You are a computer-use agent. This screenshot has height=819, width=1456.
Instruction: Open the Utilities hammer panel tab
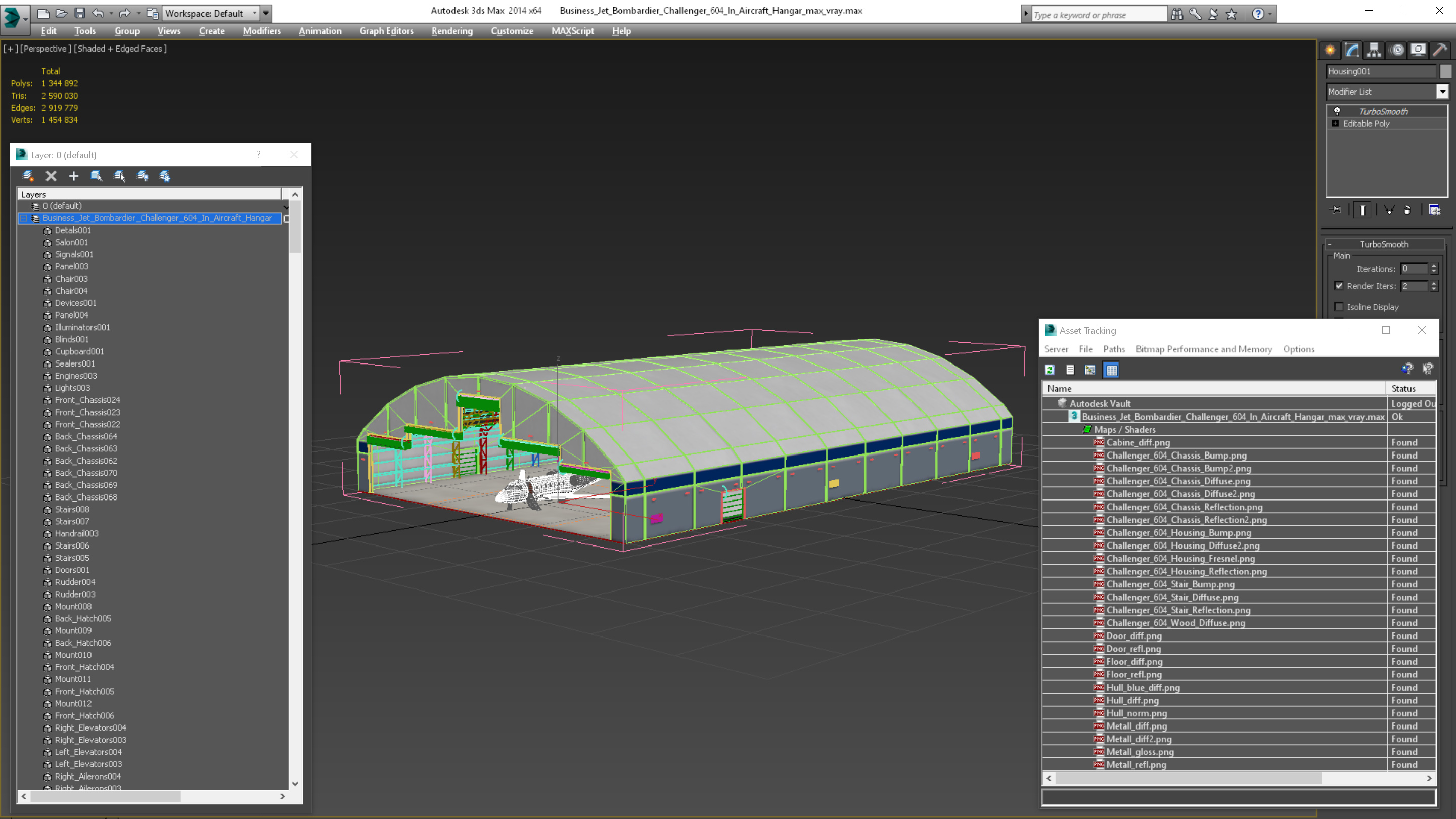tap(1440, 50)
